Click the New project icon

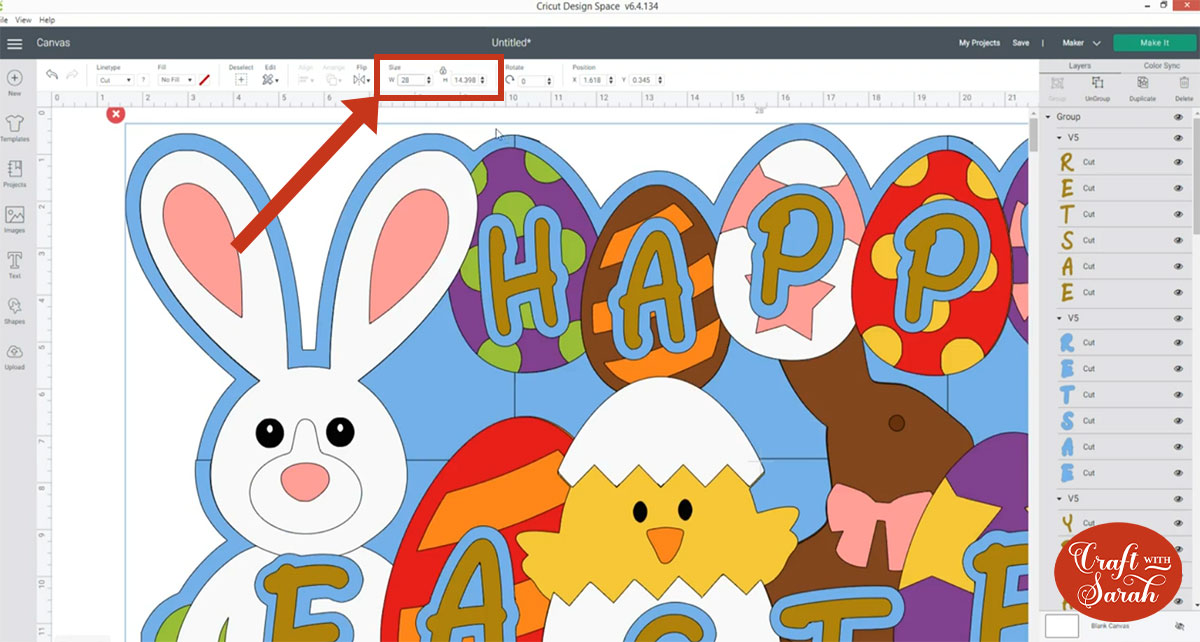click(14, 78)
